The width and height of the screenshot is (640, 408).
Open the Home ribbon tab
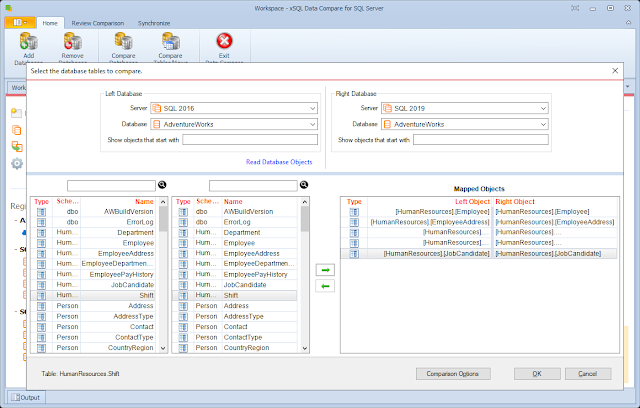pyautogui.click(x=50, y=23)
